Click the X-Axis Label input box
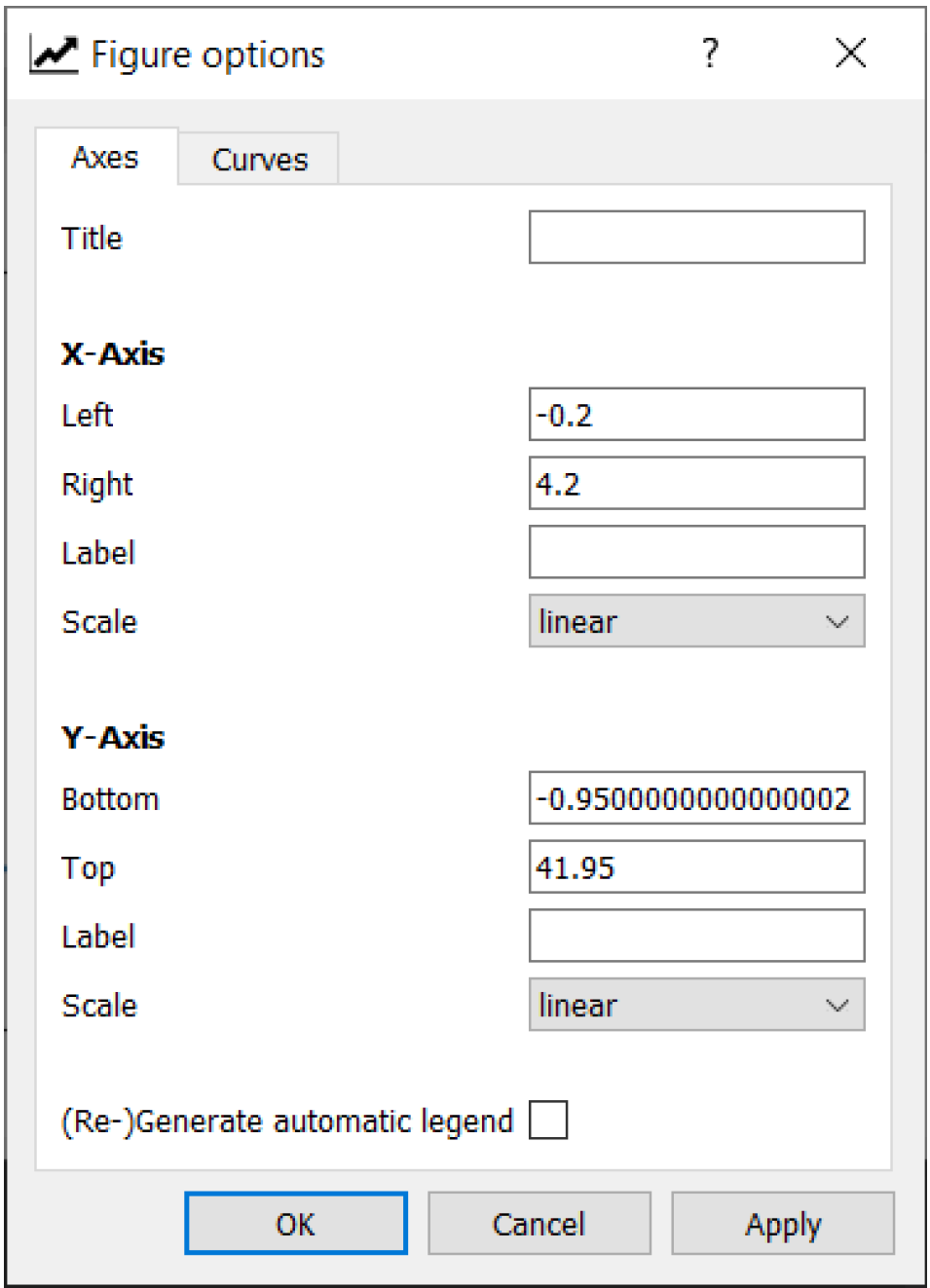The image size is (930, 1288). point(696,553)
